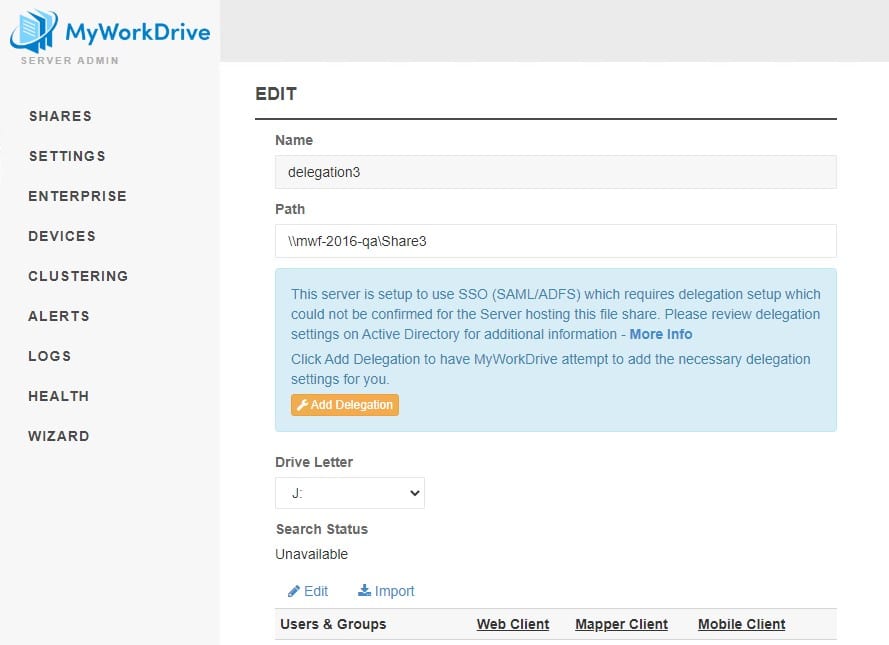This screenshot has height=645, width=889.
Task: Click the Web Client column header
Action: (x=513, y=624)
